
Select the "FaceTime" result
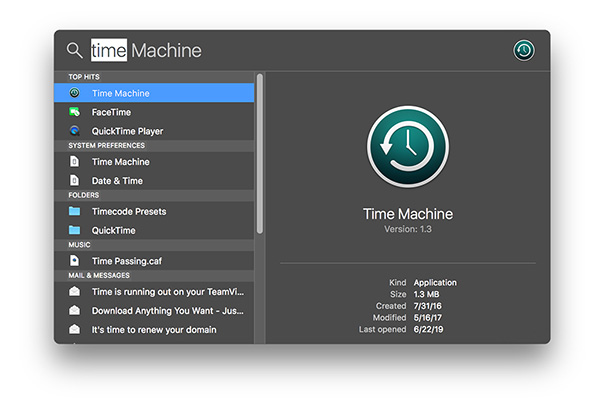click(x=154, y=112)
